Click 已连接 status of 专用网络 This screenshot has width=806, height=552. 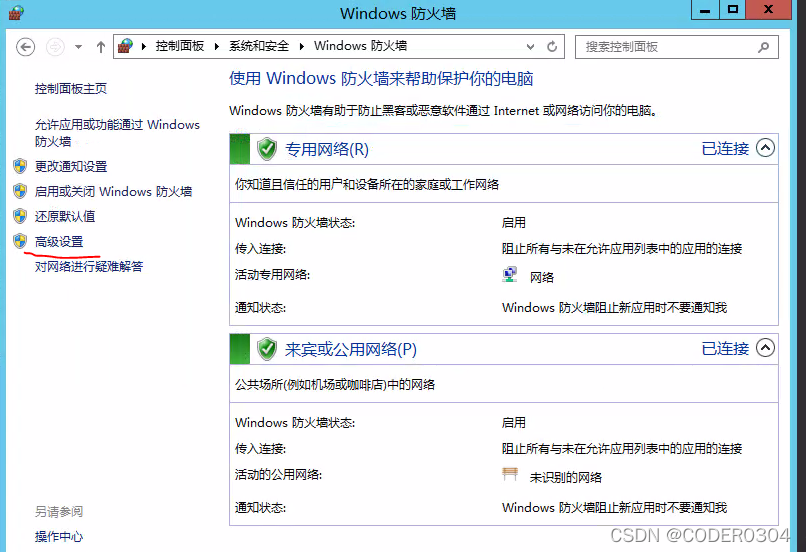(x=725, y=149)
